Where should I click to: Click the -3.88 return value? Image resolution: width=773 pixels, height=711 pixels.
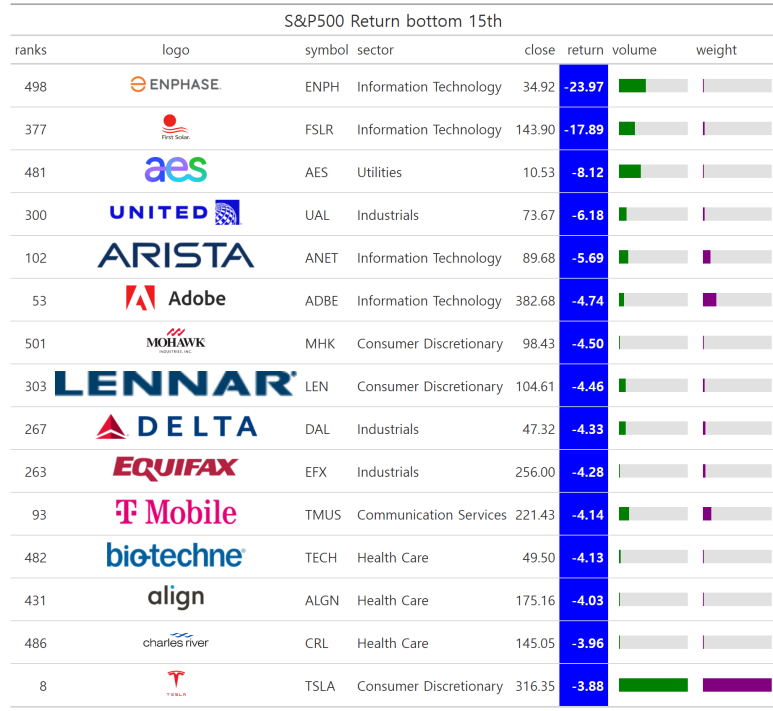(x=587, y=686)
